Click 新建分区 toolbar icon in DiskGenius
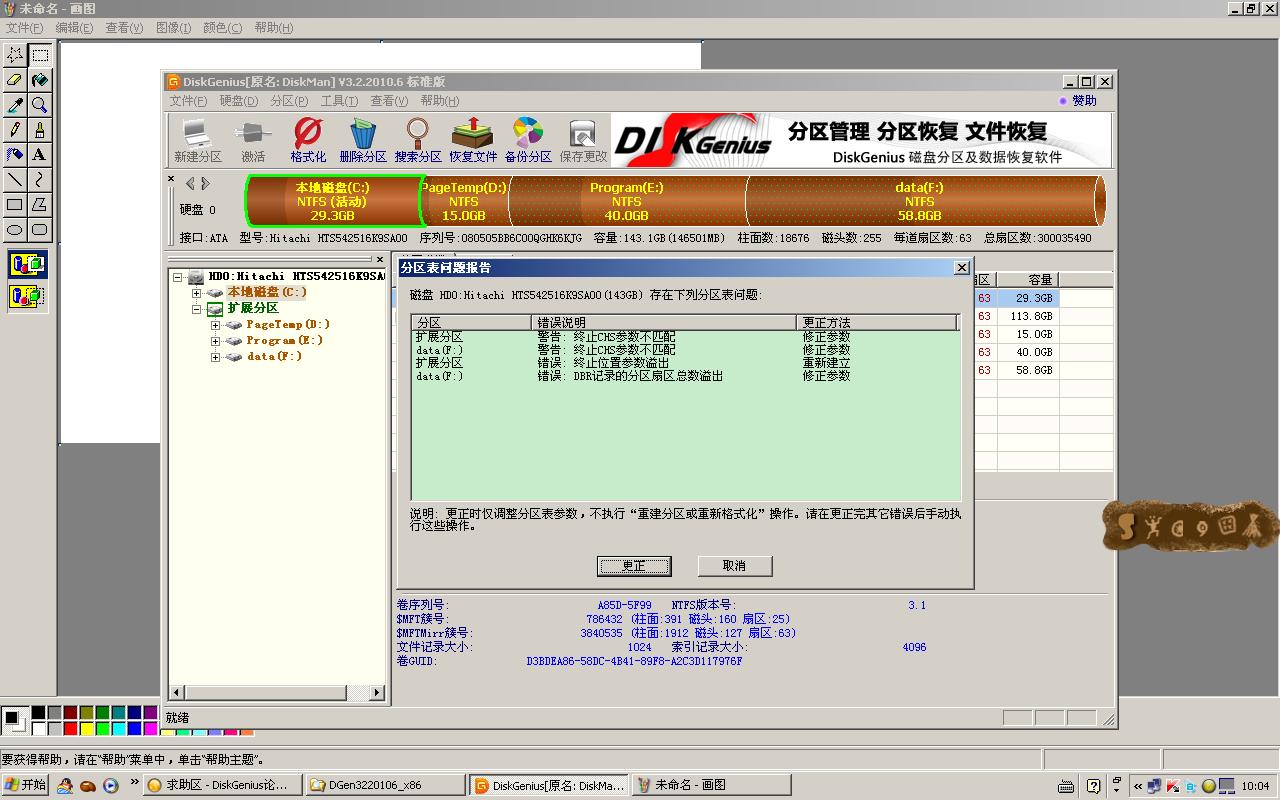The height and width of the screenshot is (800, 1280). tap(198, 140)
